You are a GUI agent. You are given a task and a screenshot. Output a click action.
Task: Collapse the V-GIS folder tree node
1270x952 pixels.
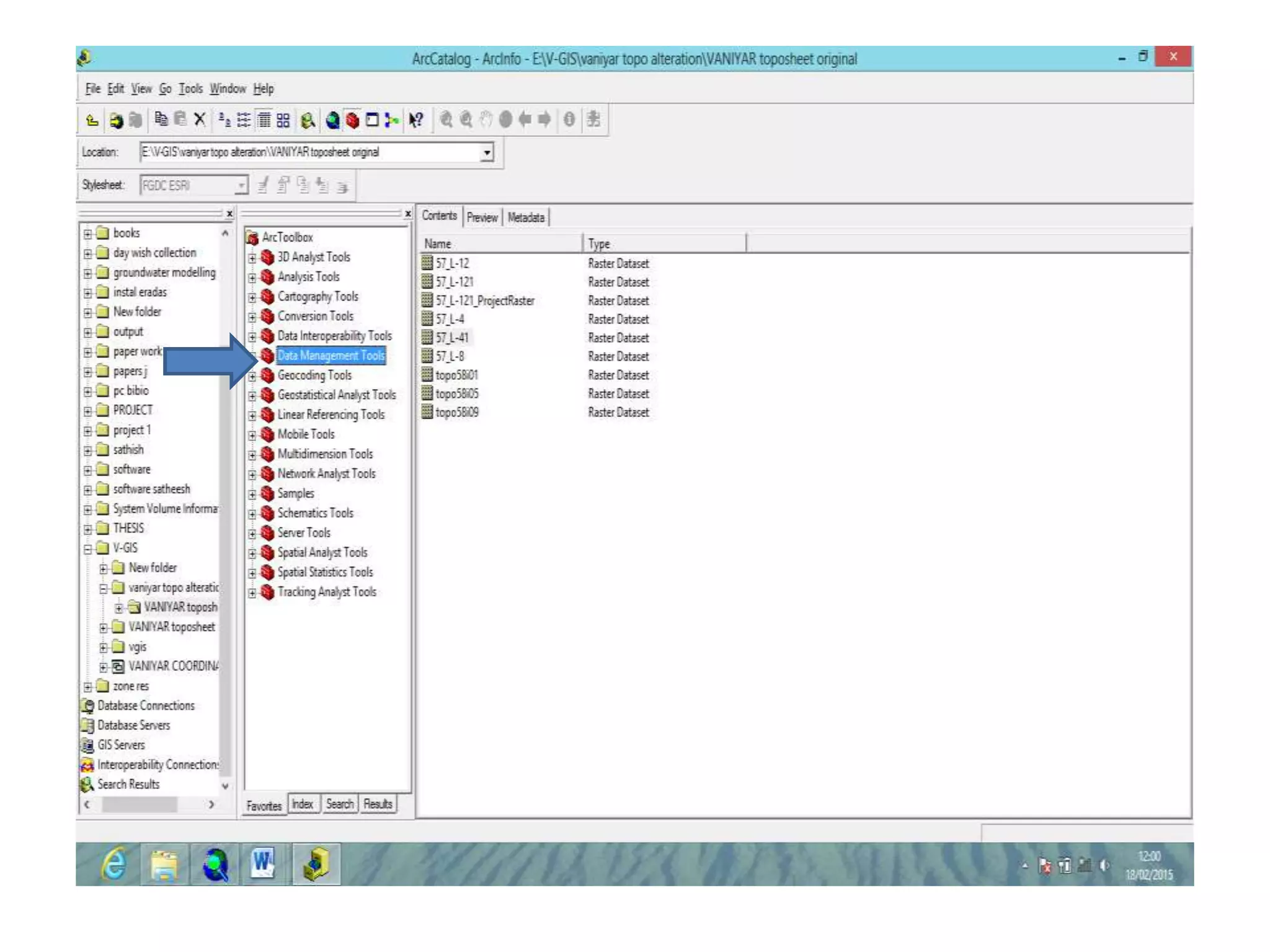[88, 549]
